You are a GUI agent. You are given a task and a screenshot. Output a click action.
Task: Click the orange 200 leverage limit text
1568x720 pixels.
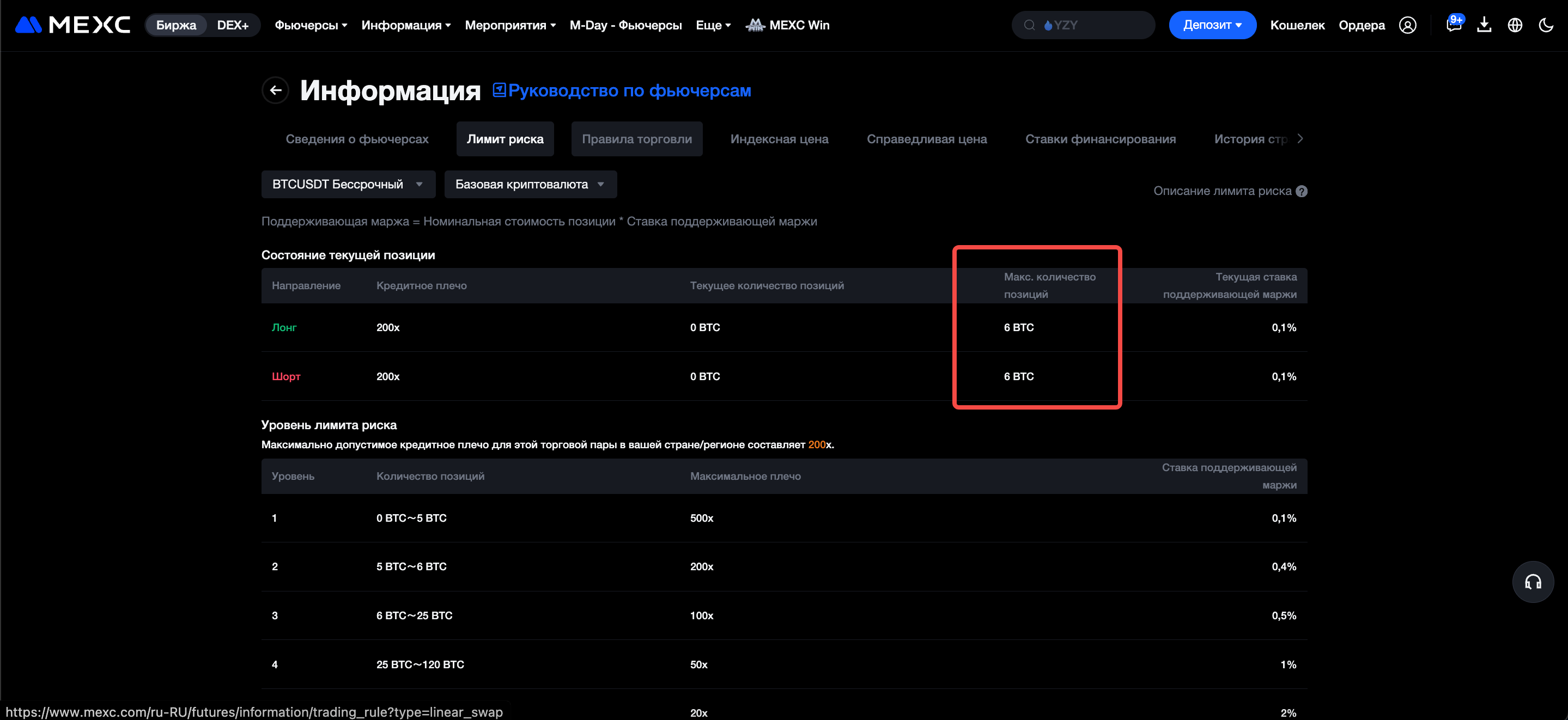point(817,445)
